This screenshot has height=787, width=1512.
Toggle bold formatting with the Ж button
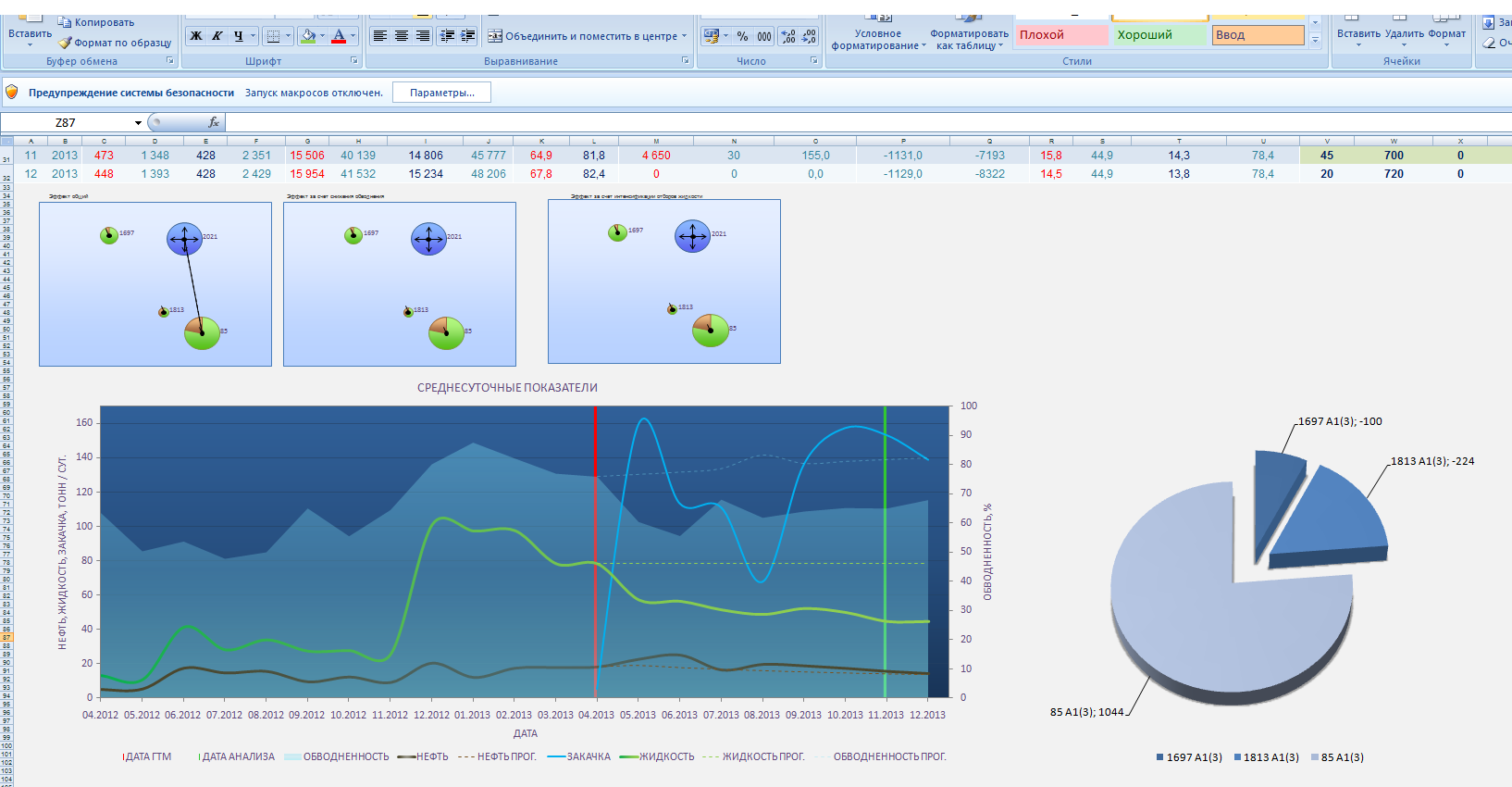click(x=196, y=36)
